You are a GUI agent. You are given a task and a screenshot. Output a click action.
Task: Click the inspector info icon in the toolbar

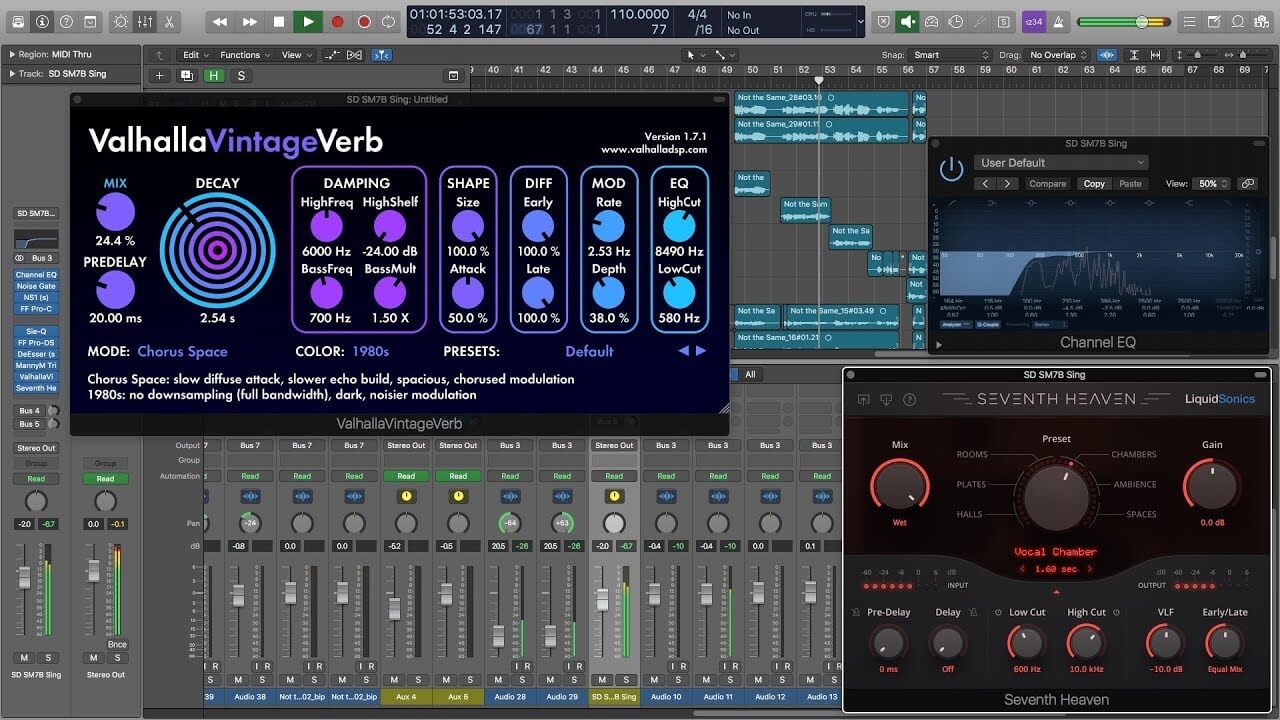tap(42, 21)
